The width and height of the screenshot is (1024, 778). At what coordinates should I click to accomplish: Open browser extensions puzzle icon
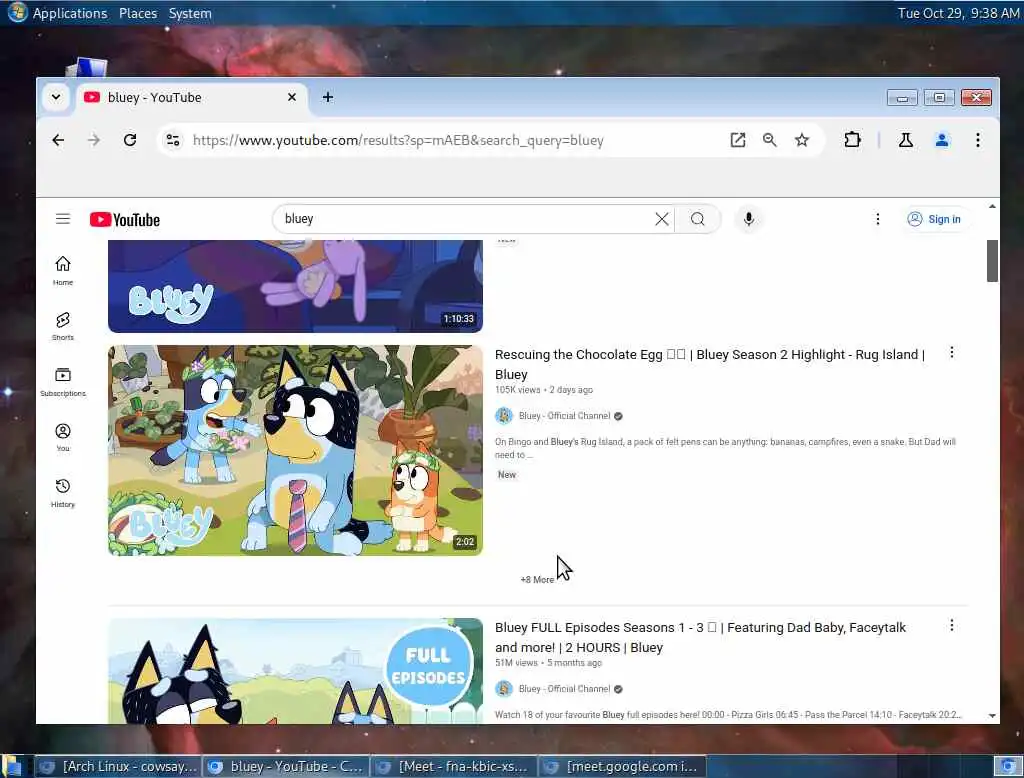coord(852,140)
